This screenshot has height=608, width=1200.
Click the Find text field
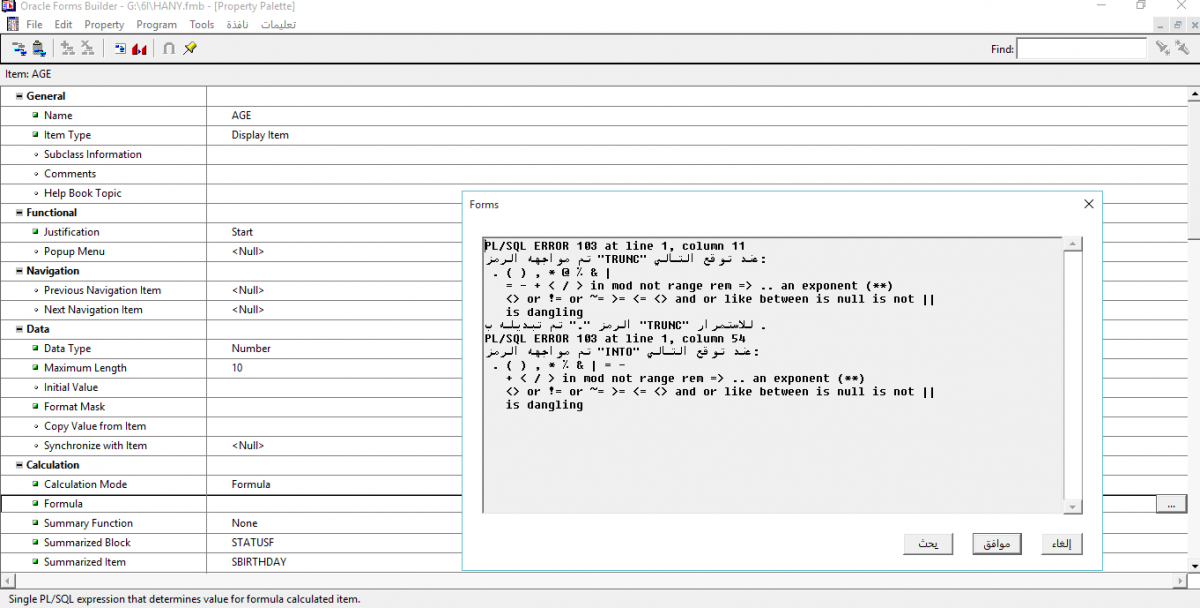point(1081,48)
